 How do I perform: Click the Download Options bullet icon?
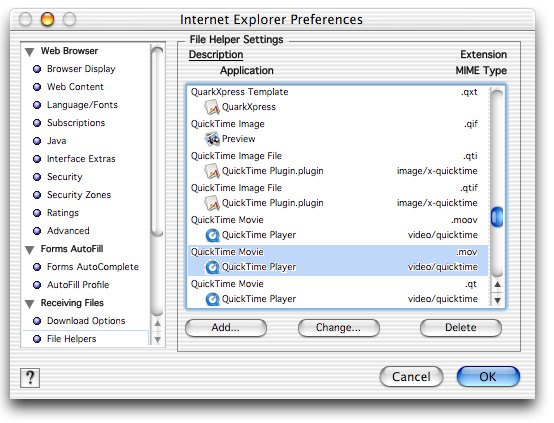point(37,321)
